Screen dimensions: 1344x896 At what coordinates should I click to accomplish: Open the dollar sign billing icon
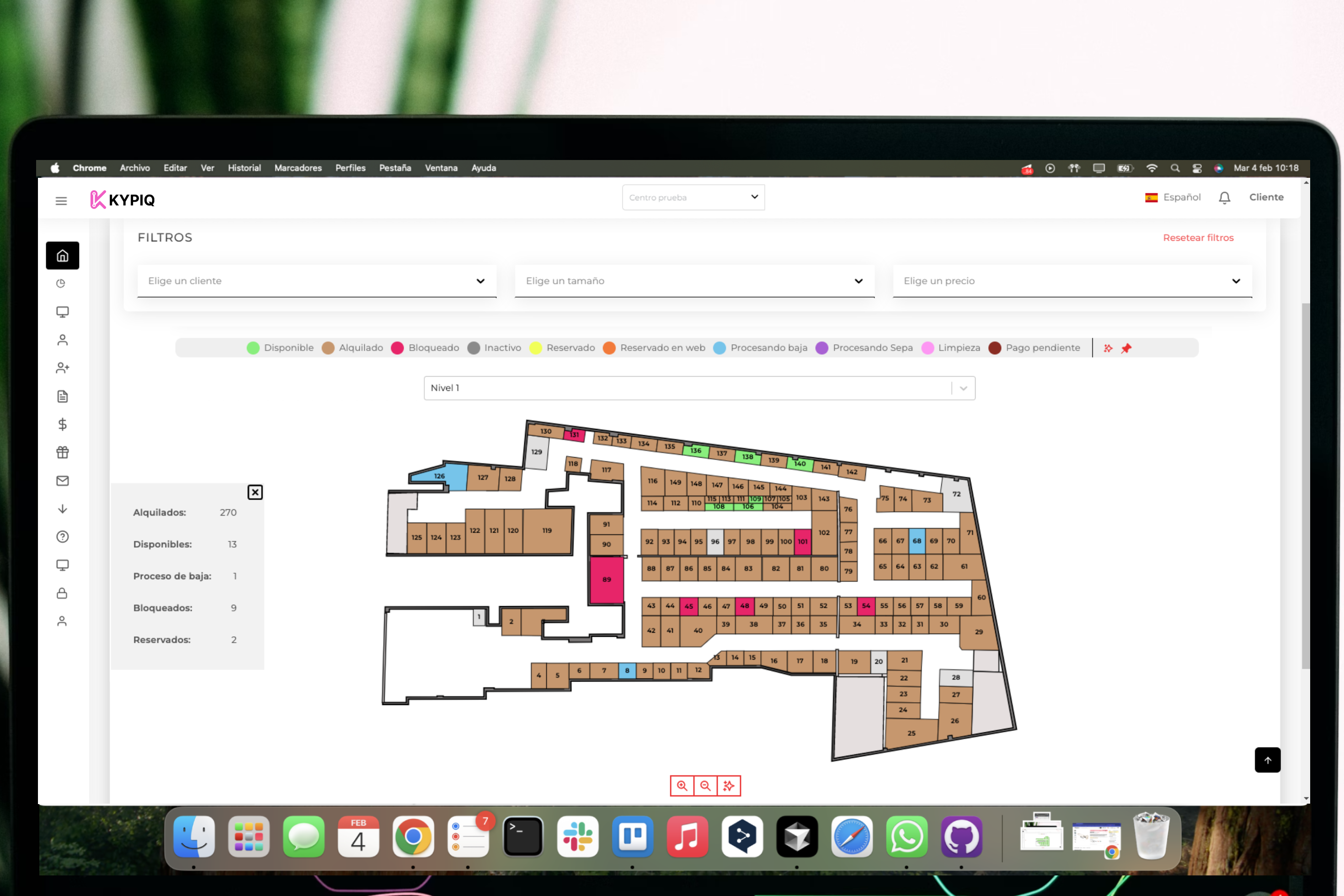[x=62, y=424]
